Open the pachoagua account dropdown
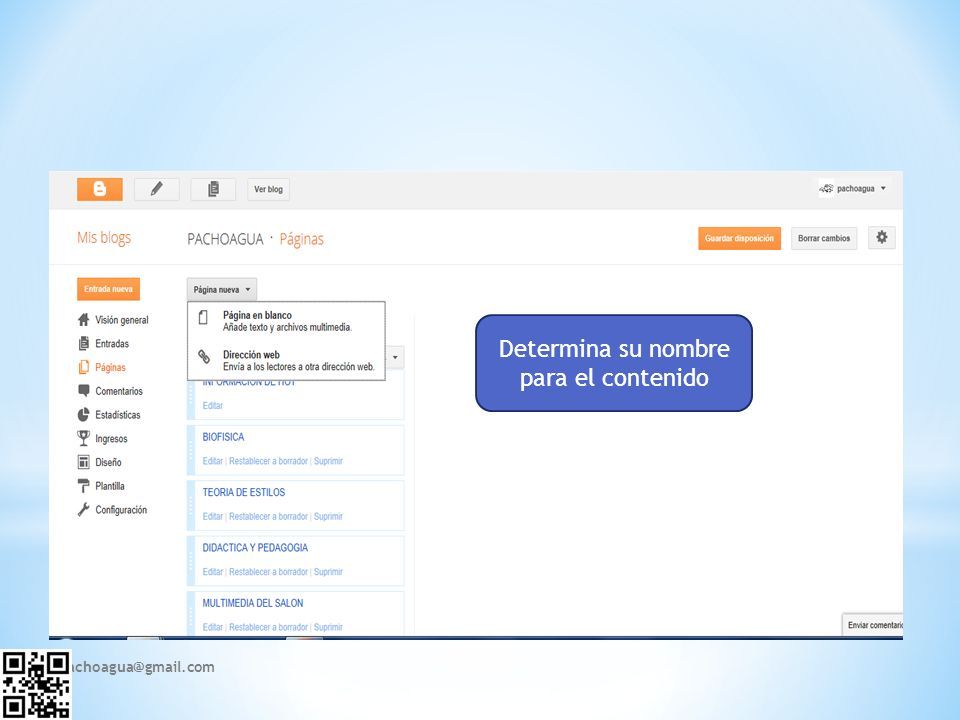 (853, 189)
